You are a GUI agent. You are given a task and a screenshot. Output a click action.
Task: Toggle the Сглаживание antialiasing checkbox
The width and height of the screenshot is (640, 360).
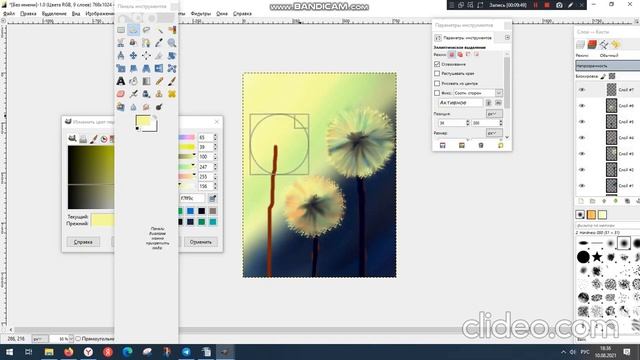click(x=437, y=64)
